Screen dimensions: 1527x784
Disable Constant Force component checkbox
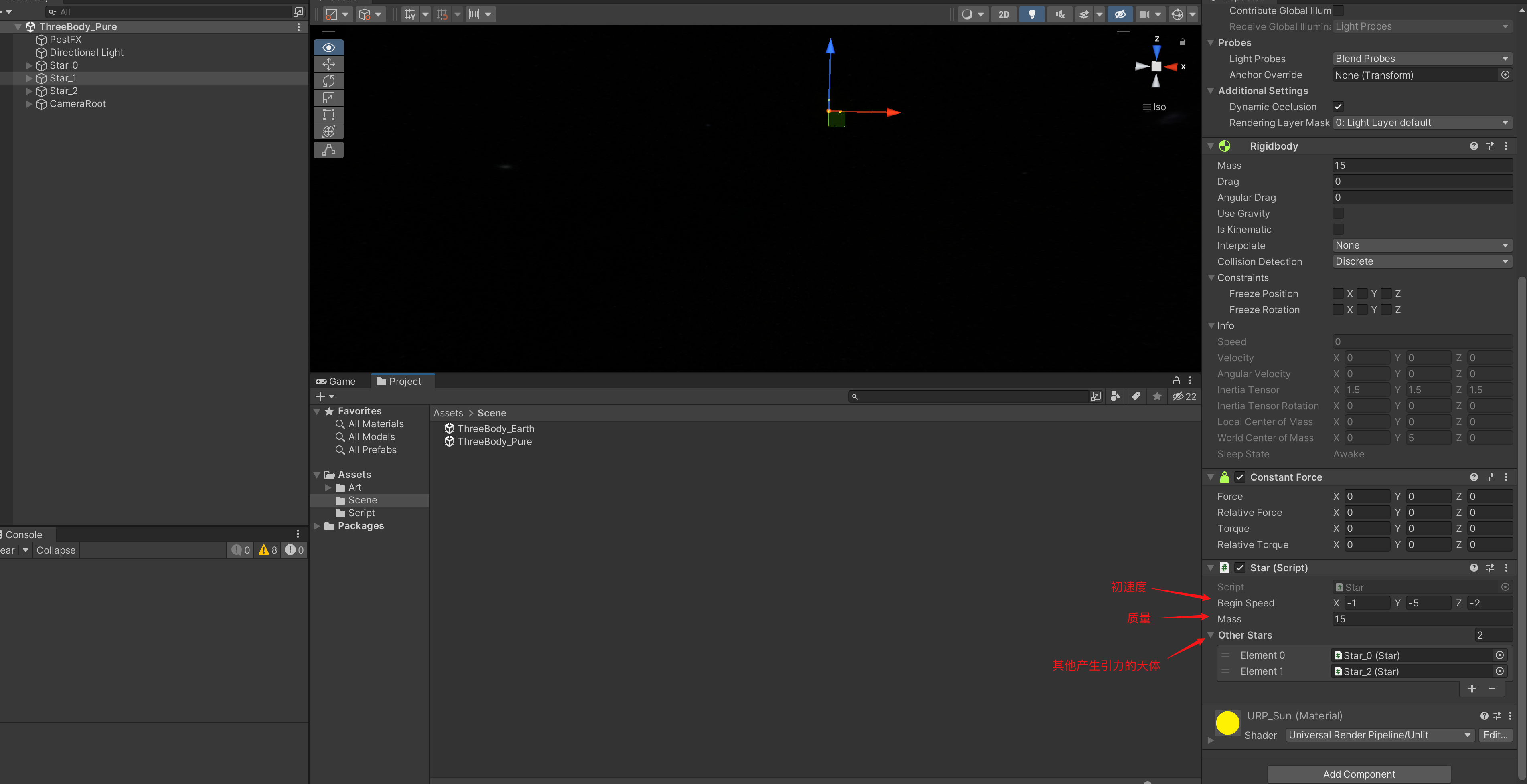1240,477
